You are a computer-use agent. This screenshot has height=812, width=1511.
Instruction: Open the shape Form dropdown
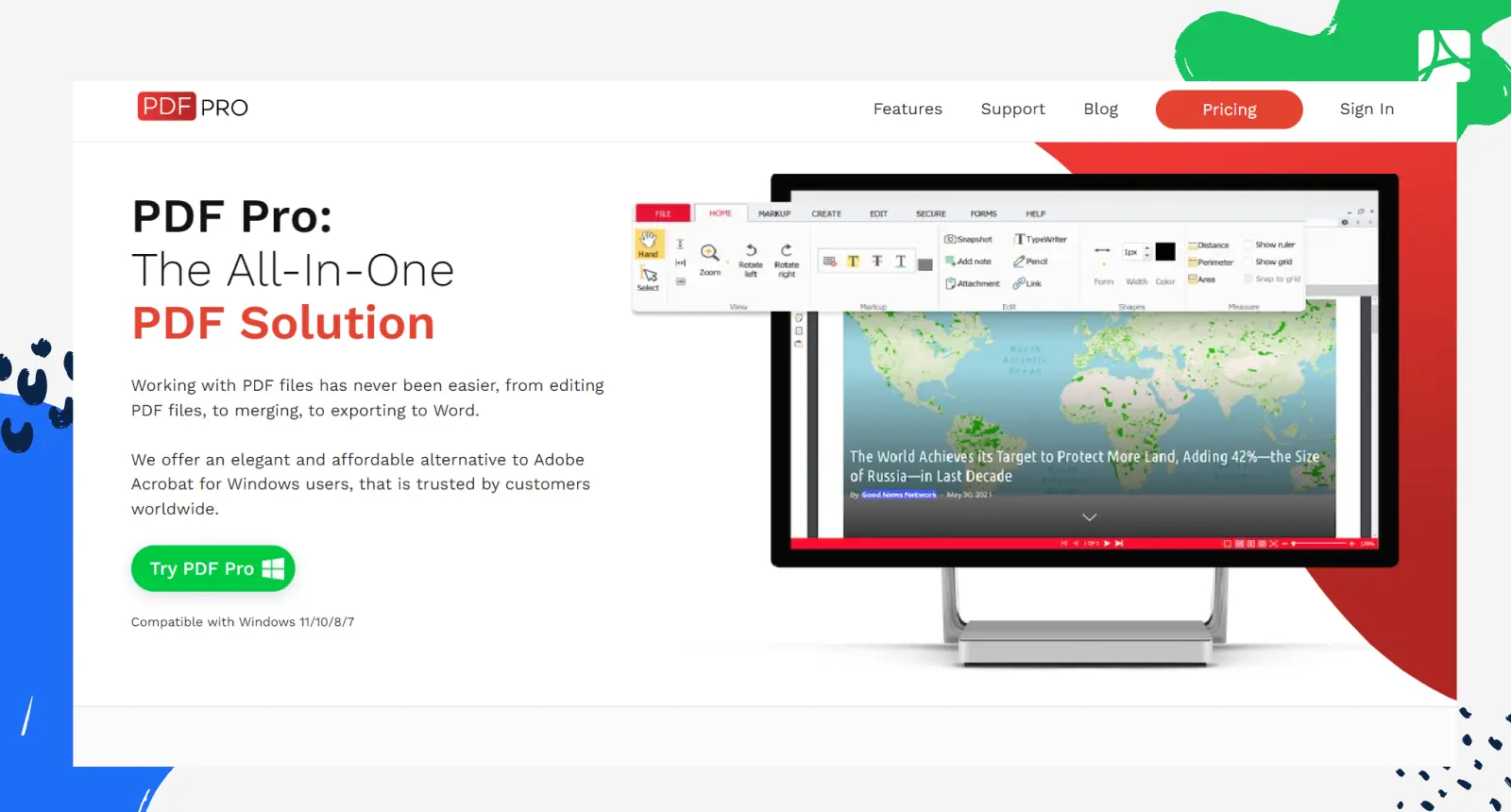[x=1103, y=263]
